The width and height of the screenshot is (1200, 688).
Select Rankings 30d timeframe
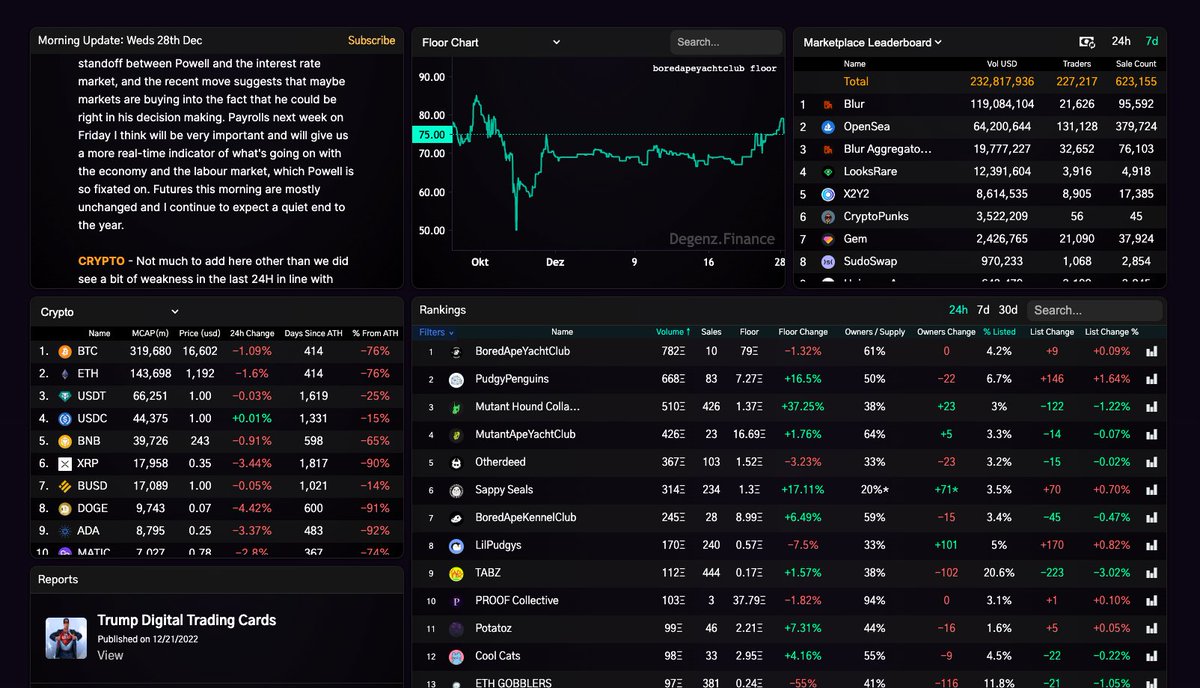tap(1008, 310)
